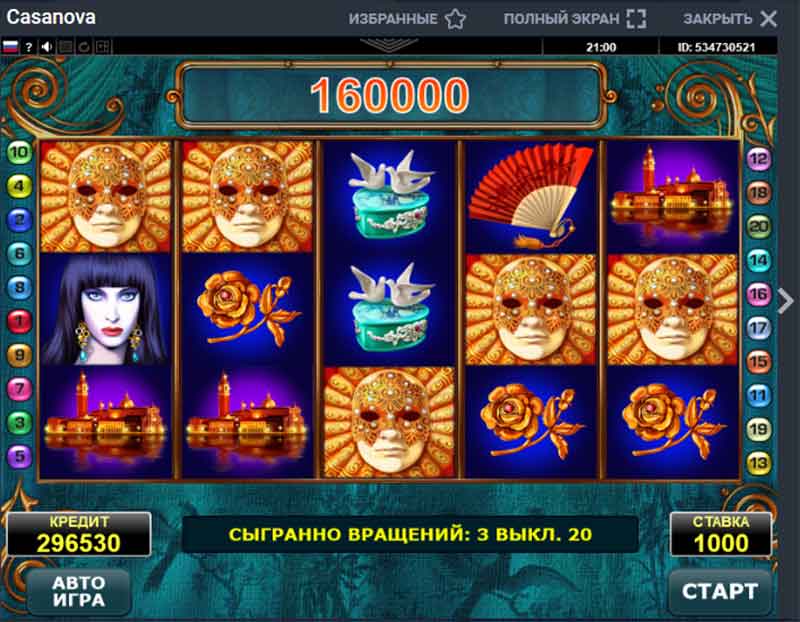
Task: Enable auto play with АВТО ИГРА
Action: click(79, 591)
